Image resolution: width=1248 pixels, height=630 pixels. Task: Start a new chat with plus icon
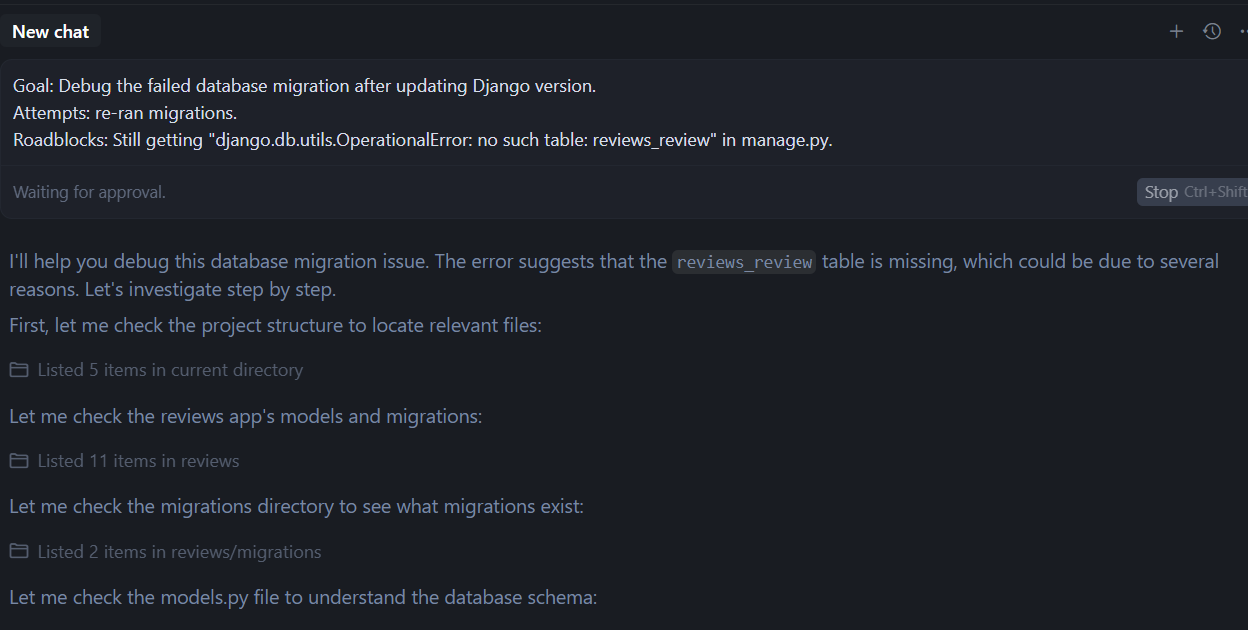click(1176, 32)
